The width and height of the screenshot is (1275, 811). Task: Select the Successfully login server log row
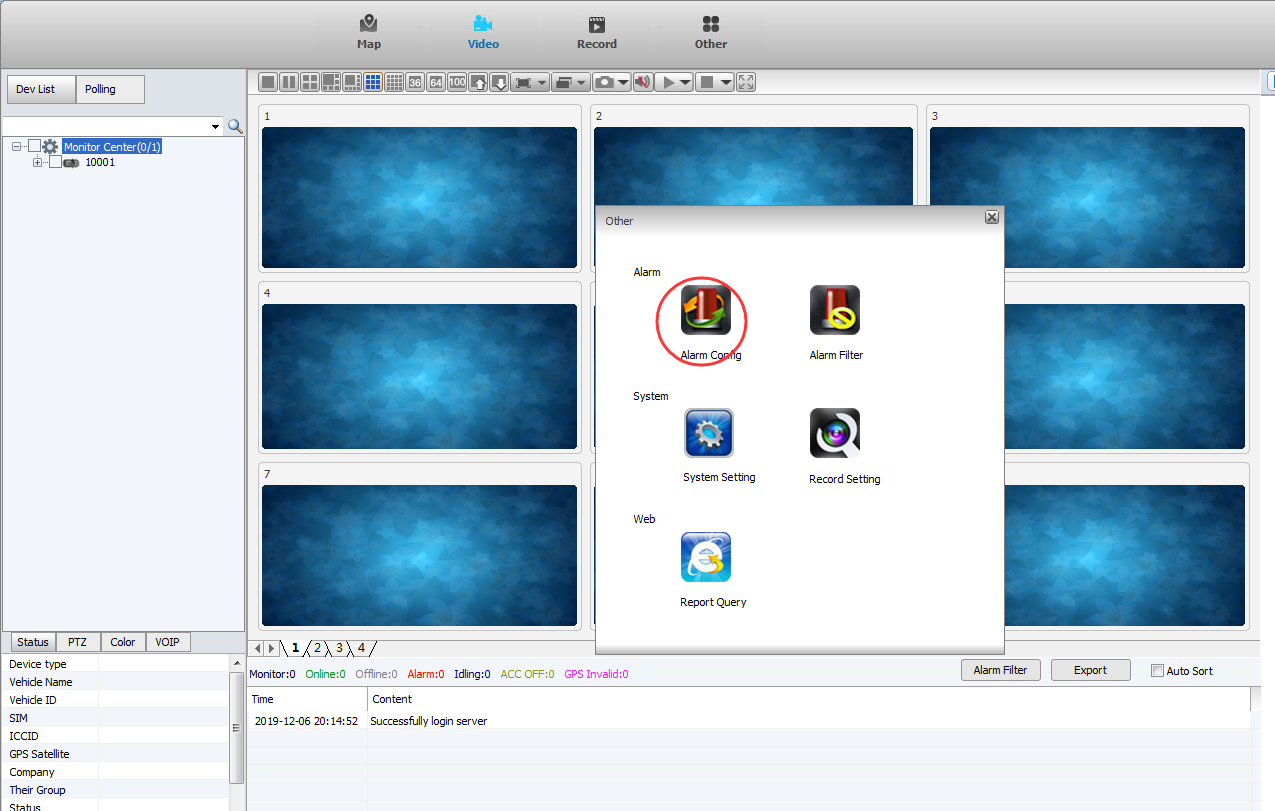click(x=749, y=720)
